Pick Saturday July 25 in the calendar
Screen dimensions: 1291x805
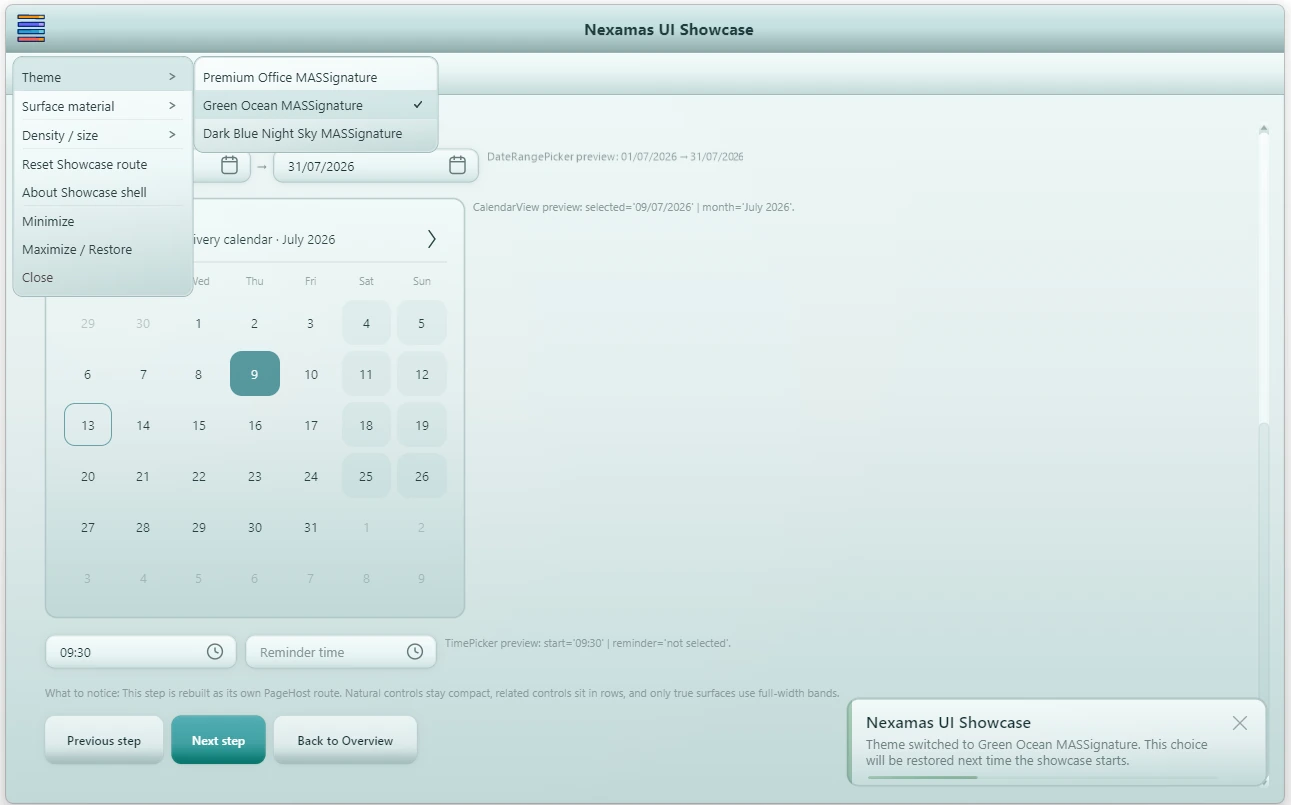366,476
